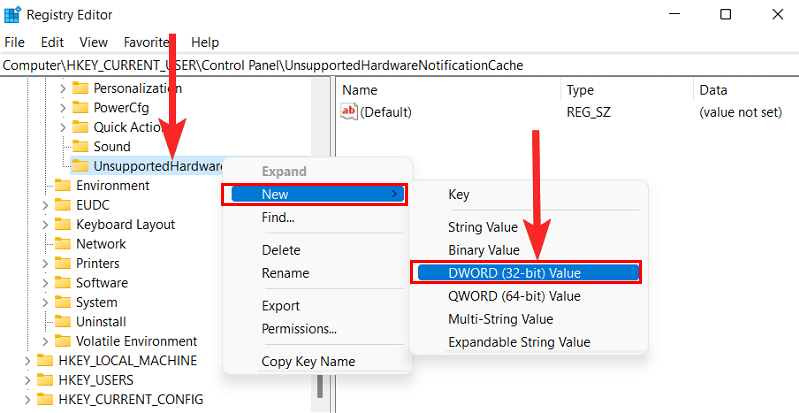The image size is (799, 413).
Task: Click the Uninstall folder icon
Action: (62, 322)
